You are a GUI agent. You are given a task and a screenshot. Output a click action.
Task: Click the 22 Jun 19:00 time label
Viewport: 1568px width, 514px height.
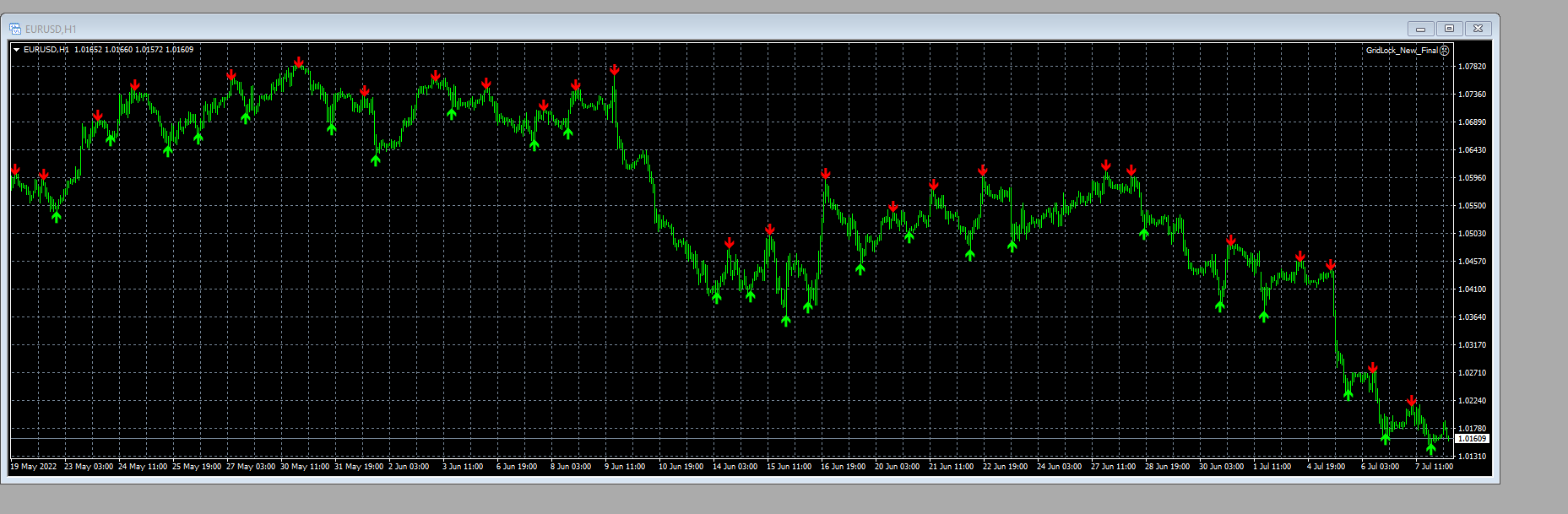1006,467
